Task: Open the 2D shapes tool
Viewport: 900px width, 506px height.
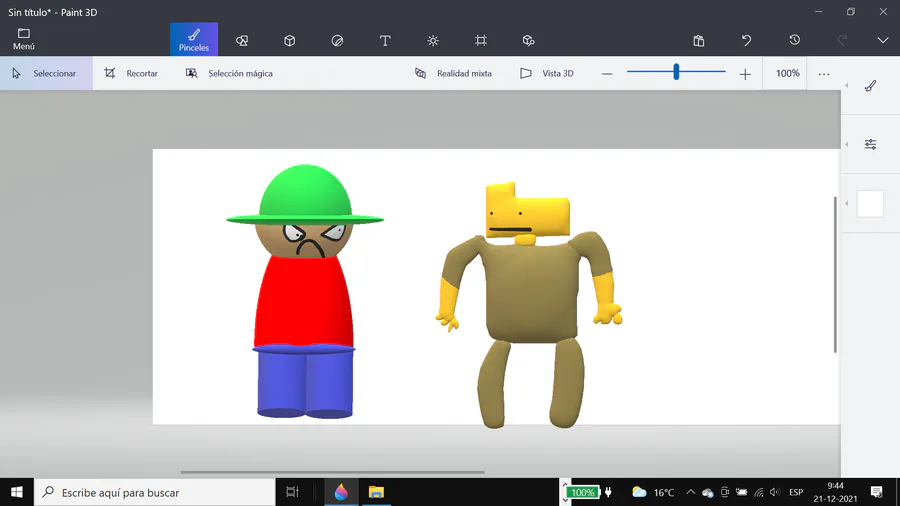Action: tap(241, 41)
